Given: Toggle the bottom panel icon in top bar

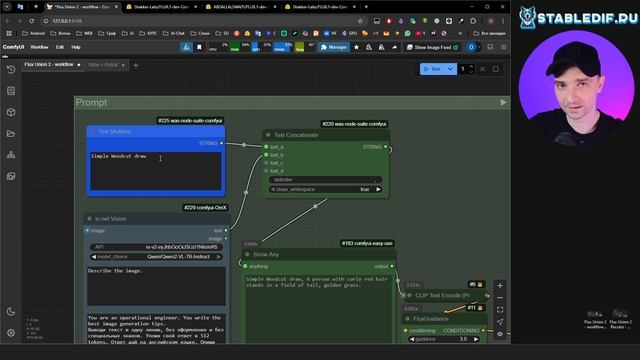Looking at the screenshot, I should coord(490,47).
